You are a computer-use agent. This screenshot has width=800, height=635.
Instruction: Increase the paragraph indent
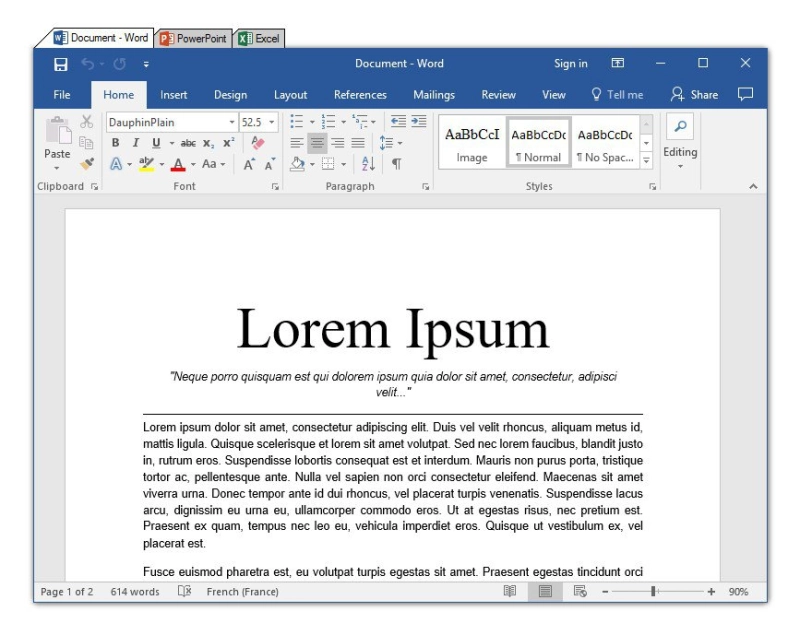(x=418, y=121)
